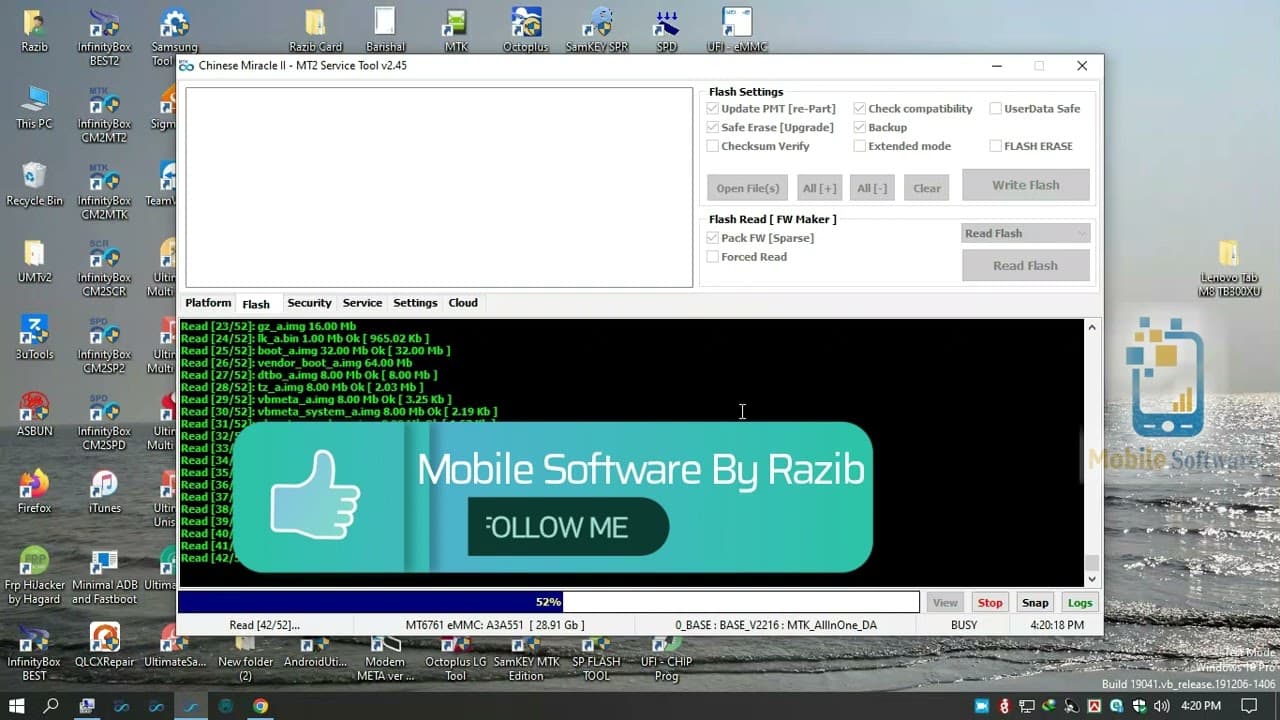Open UFI - eMMC desktop shortcut
The image size is (1280, 720).
click(x=737, y=30)
